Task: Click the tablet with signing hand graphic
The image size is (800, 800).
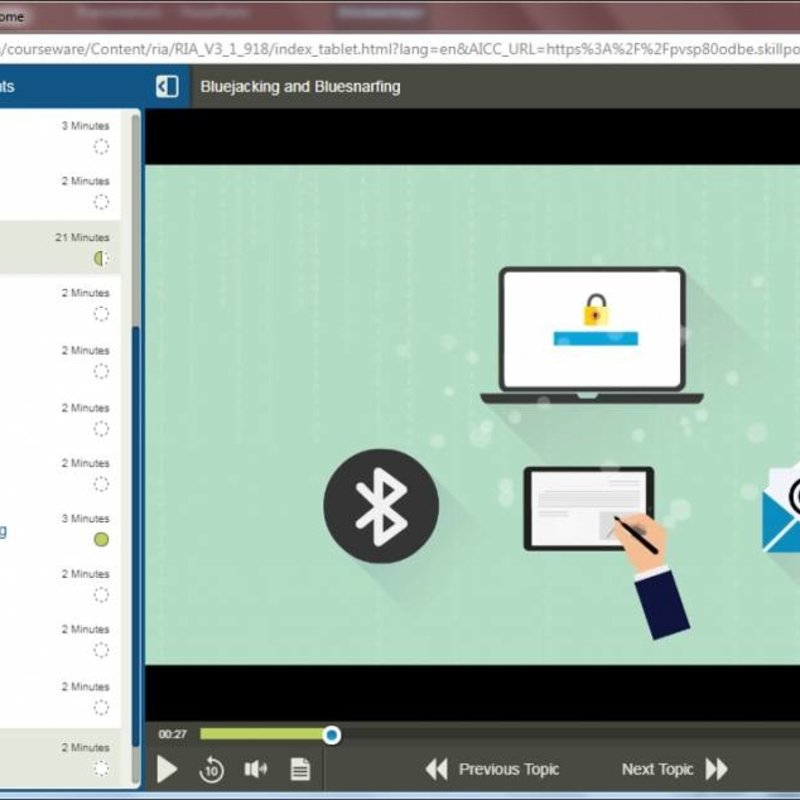Action: click(607, 551)
